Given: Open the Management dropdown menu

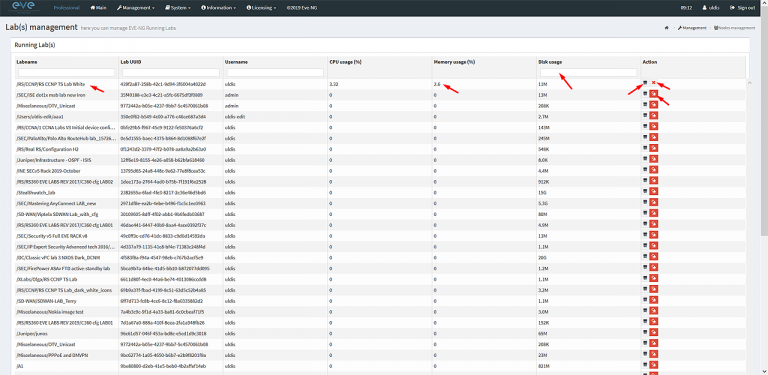Looking at the screenshot, I should point(136,8).
